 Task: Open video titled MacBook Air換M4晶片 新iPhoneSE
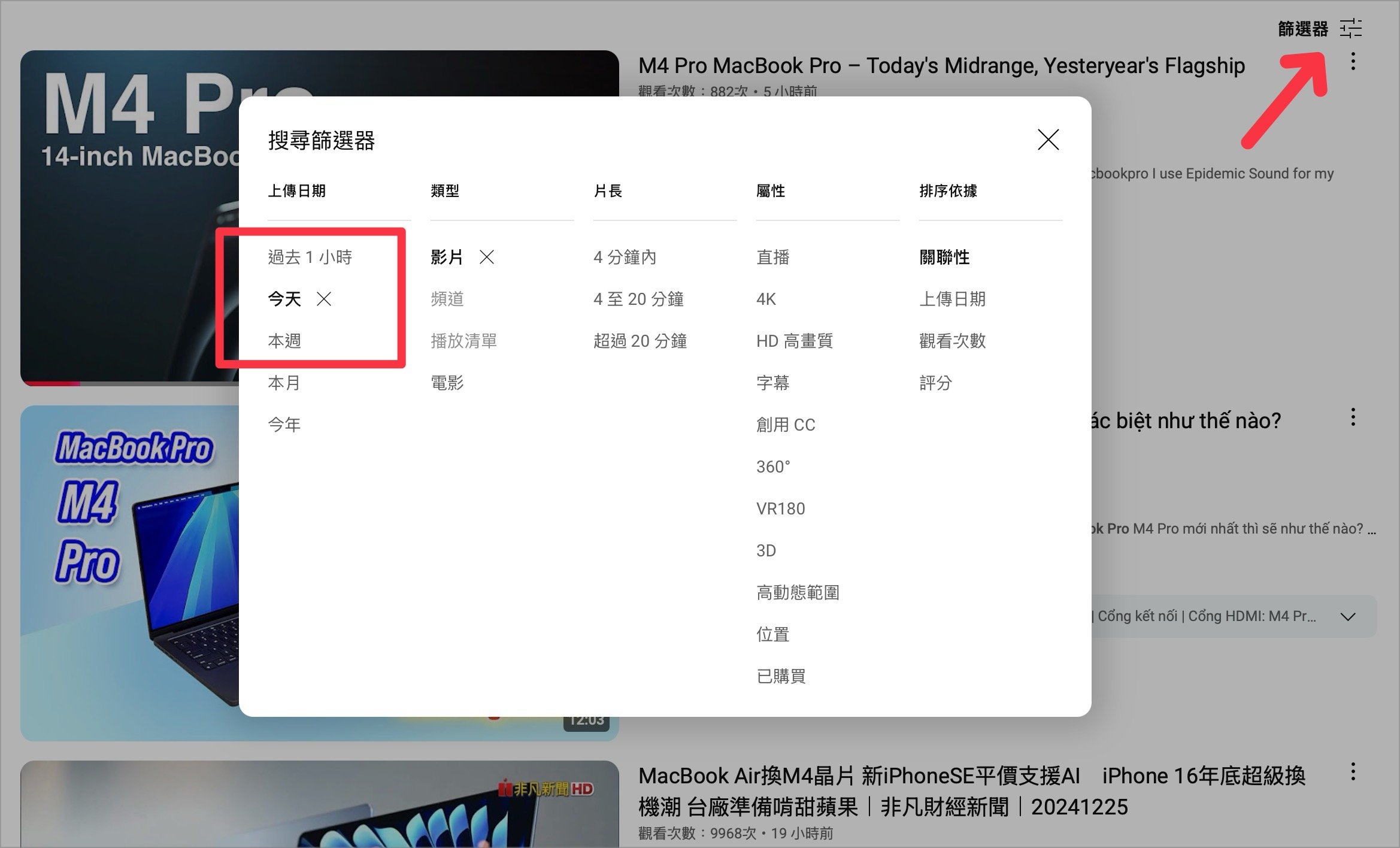[971, 791]
